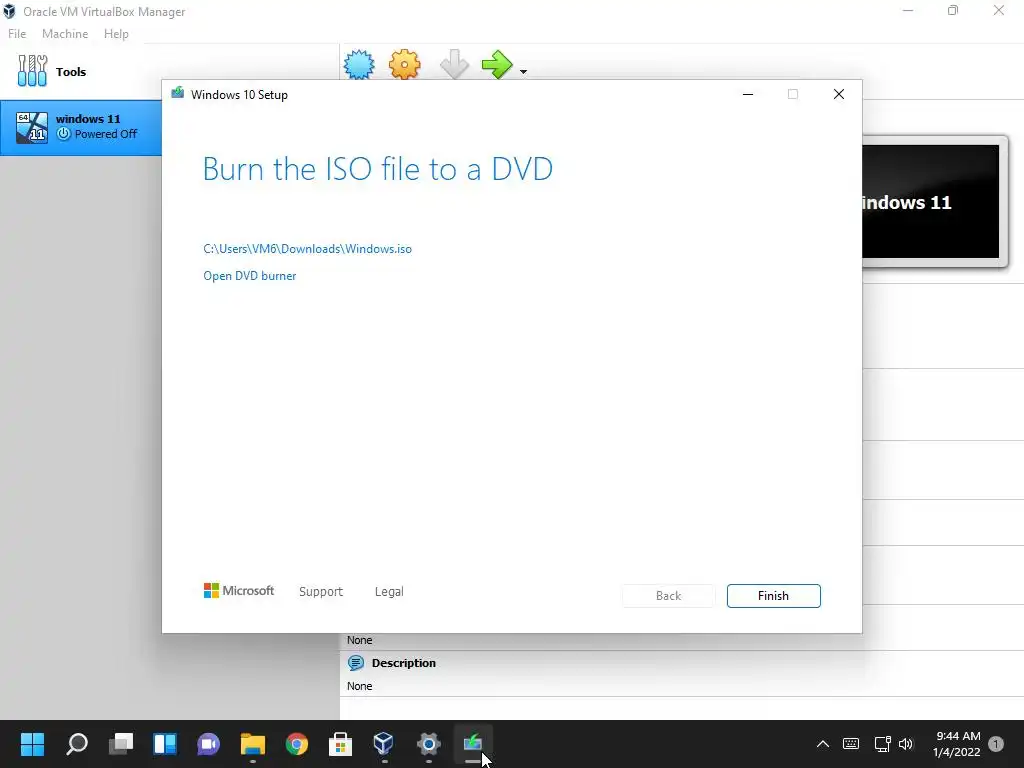The height and width of the screenshot is (768, 1024).
Task: Click the Support link in Setup window
Action: (x=321, y=592)
